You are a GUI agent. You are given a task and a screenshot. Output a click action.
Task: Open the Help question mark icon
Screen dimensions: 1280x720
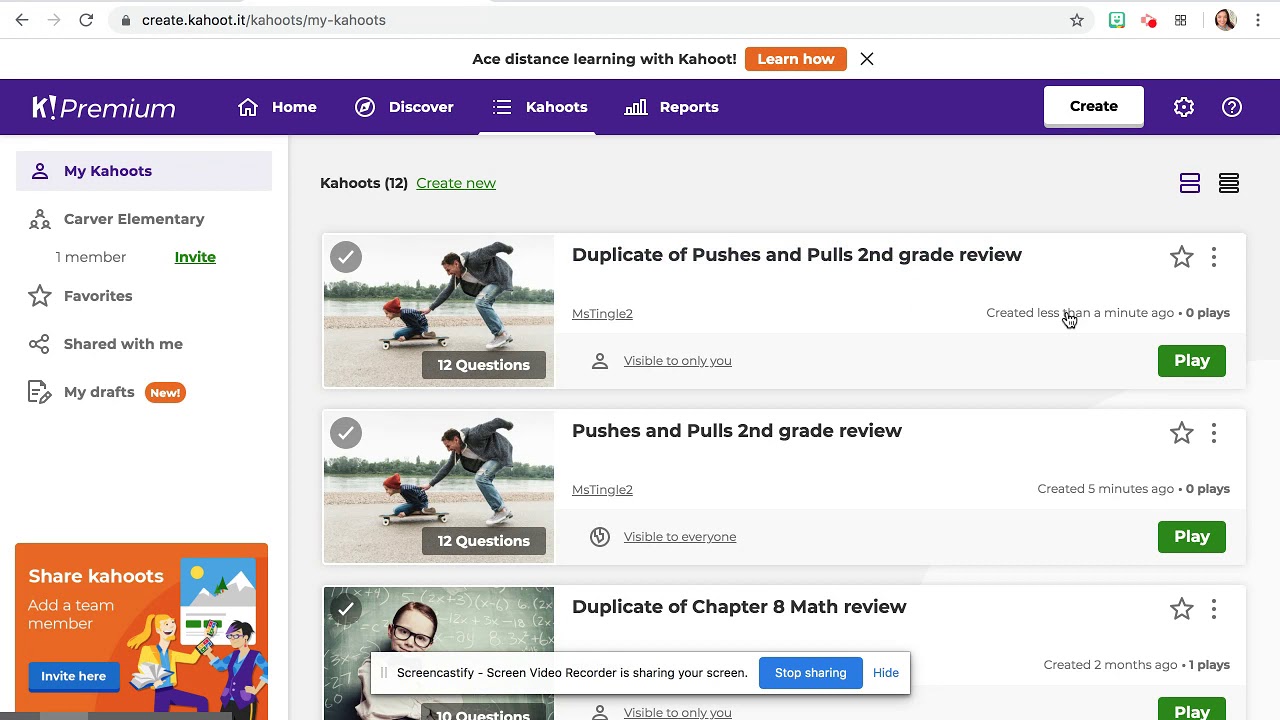[1232, 107]
